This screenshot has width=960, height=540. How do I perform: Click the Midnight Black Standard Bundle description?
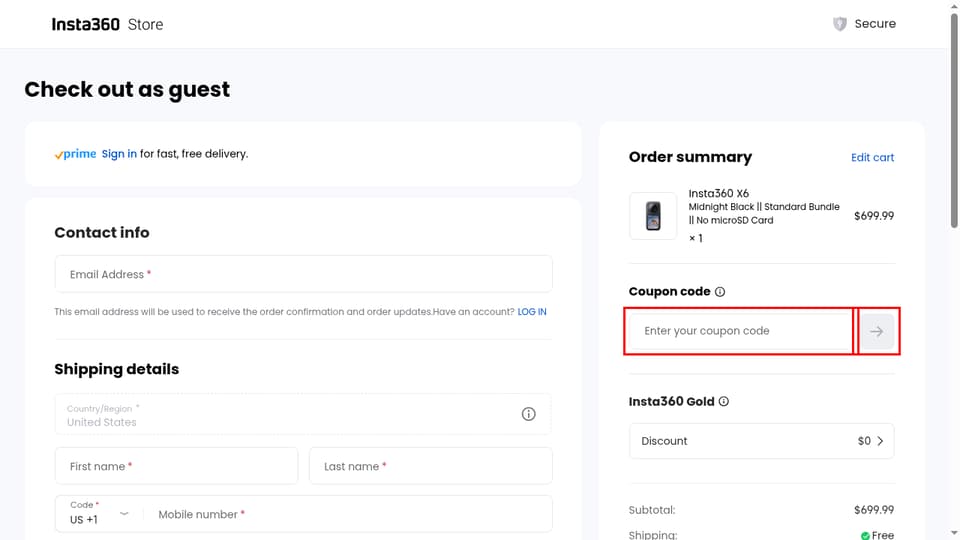coord(764,214)
